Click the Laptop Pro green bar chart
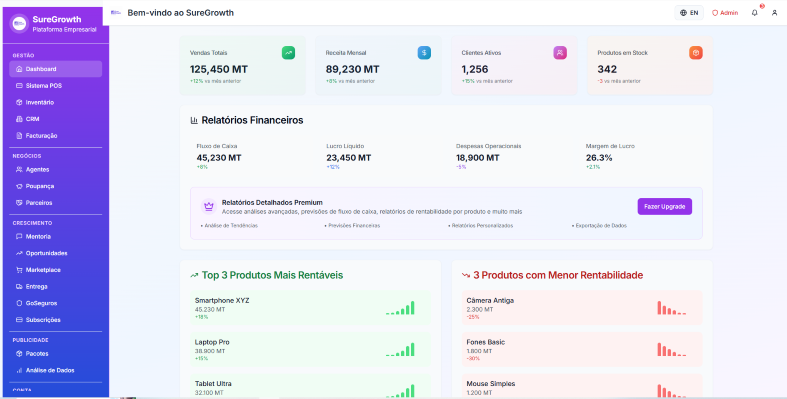This screenshot has width=787, height=399. point(400,349)
